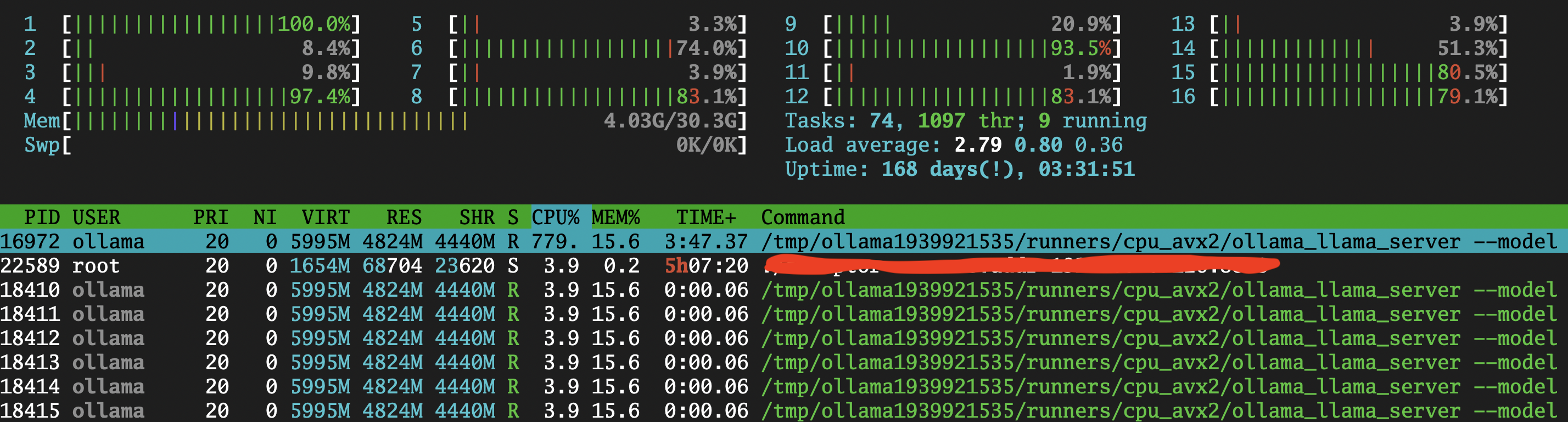Select the highlighted process row 16972
The height and width of the screenshot is (422, 1568).
(x=784, y=241)
